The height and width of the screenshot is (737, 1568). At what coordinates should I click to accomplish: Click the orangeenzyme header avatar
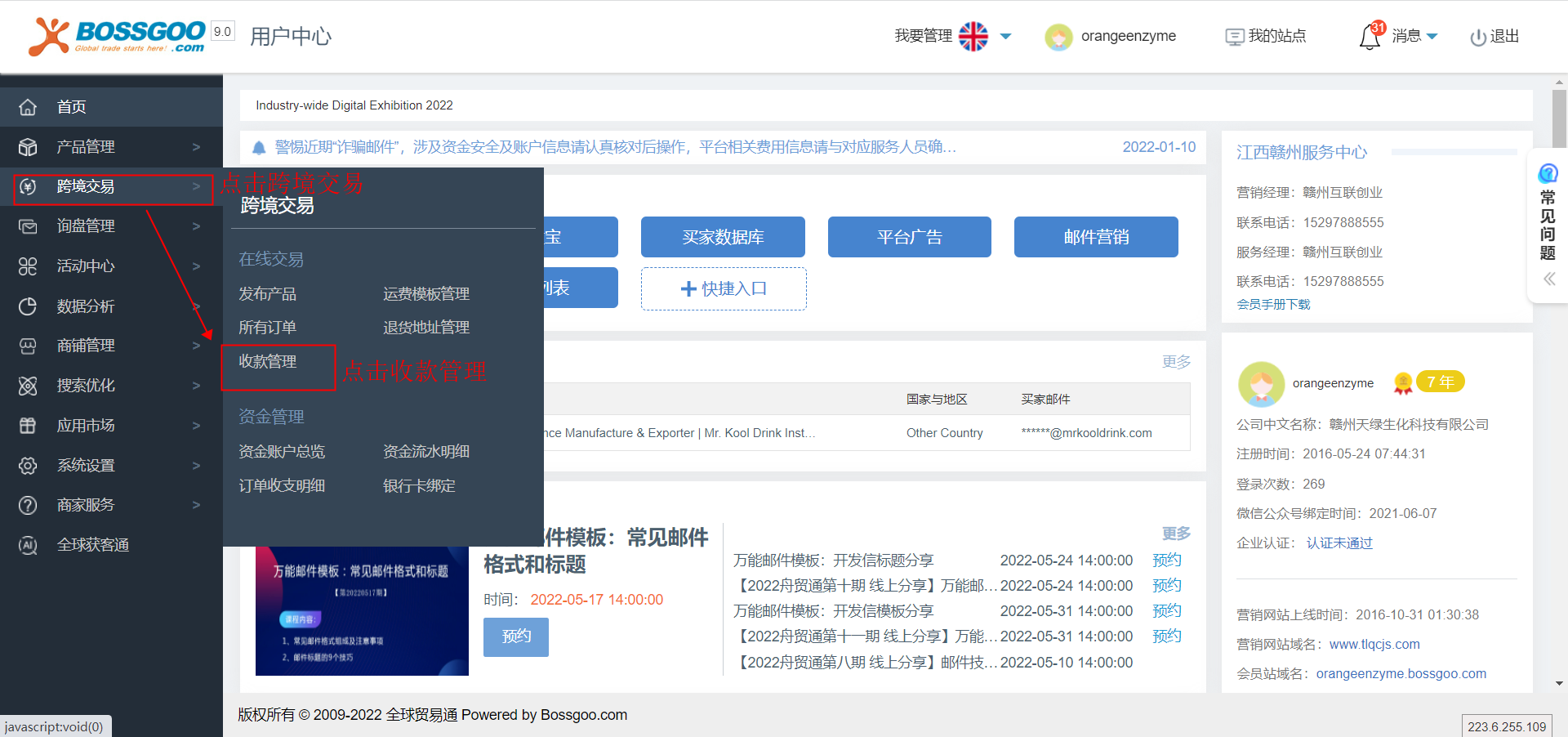1058,37
